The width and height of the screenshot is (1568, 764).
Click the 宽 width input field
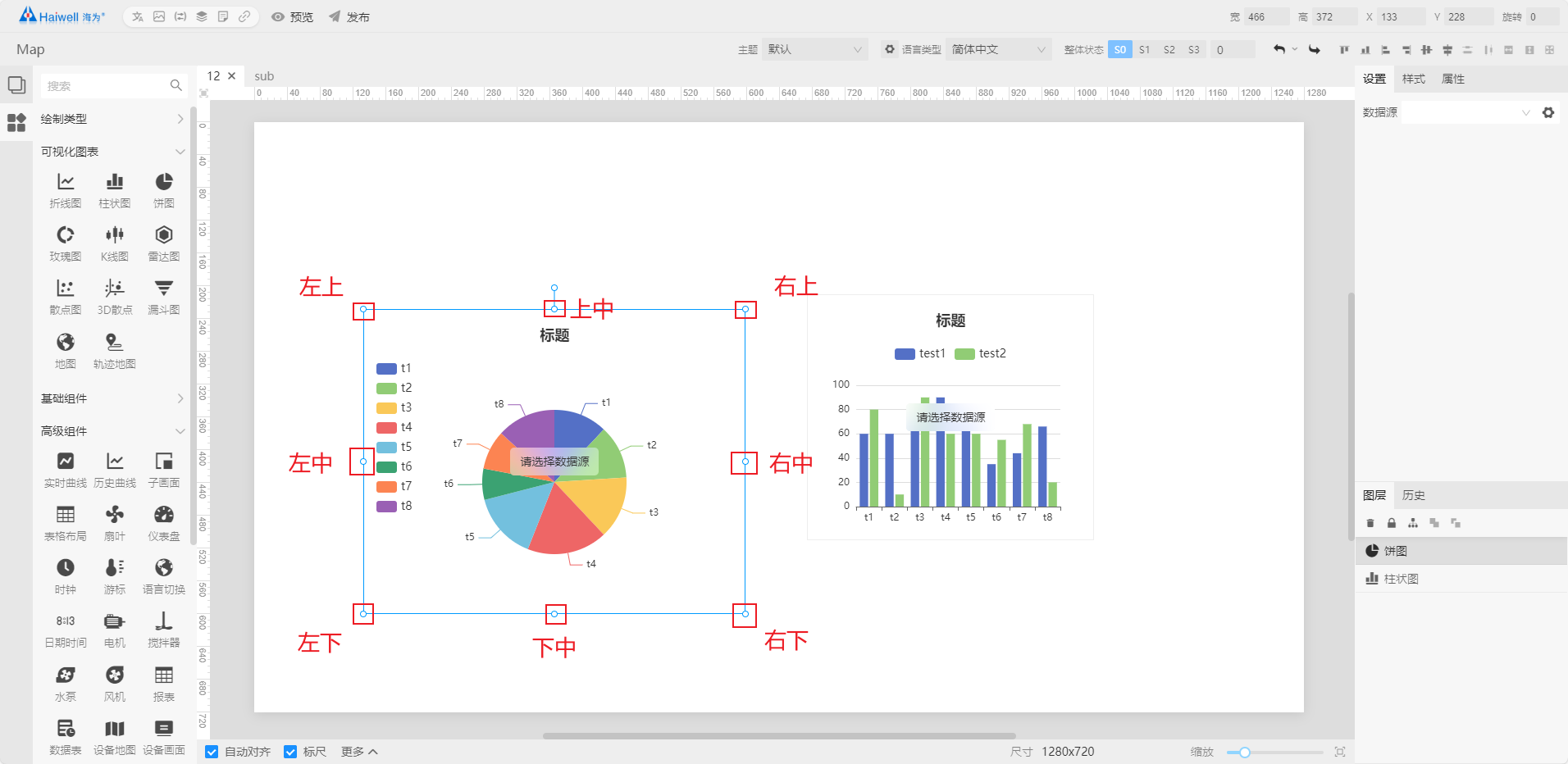coord(1266,16)
